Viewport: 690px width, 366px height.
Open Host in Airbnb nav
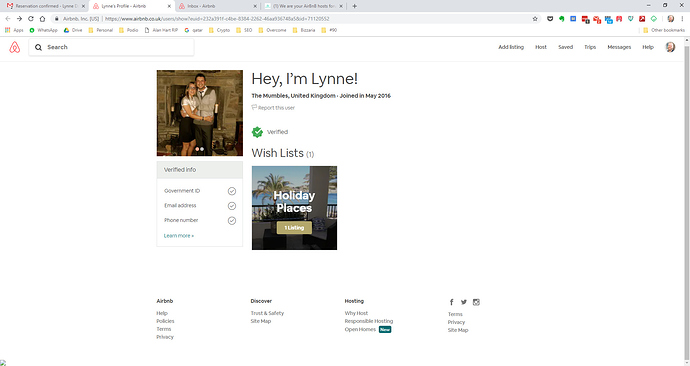tap(541, 47)
